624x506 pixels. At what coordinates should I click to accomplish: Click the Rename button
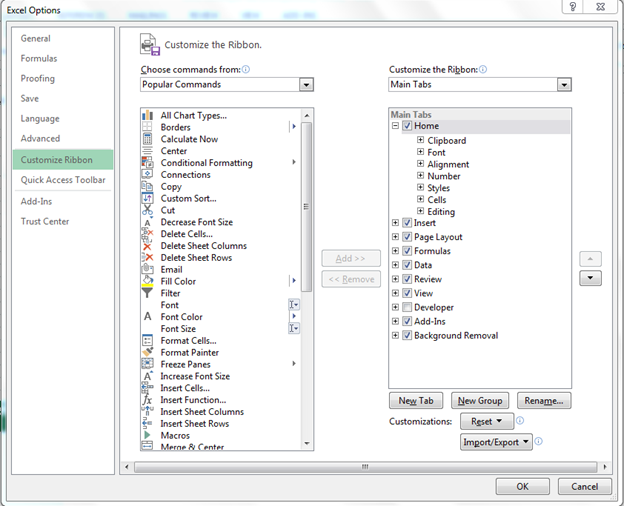tap(544, 401)
